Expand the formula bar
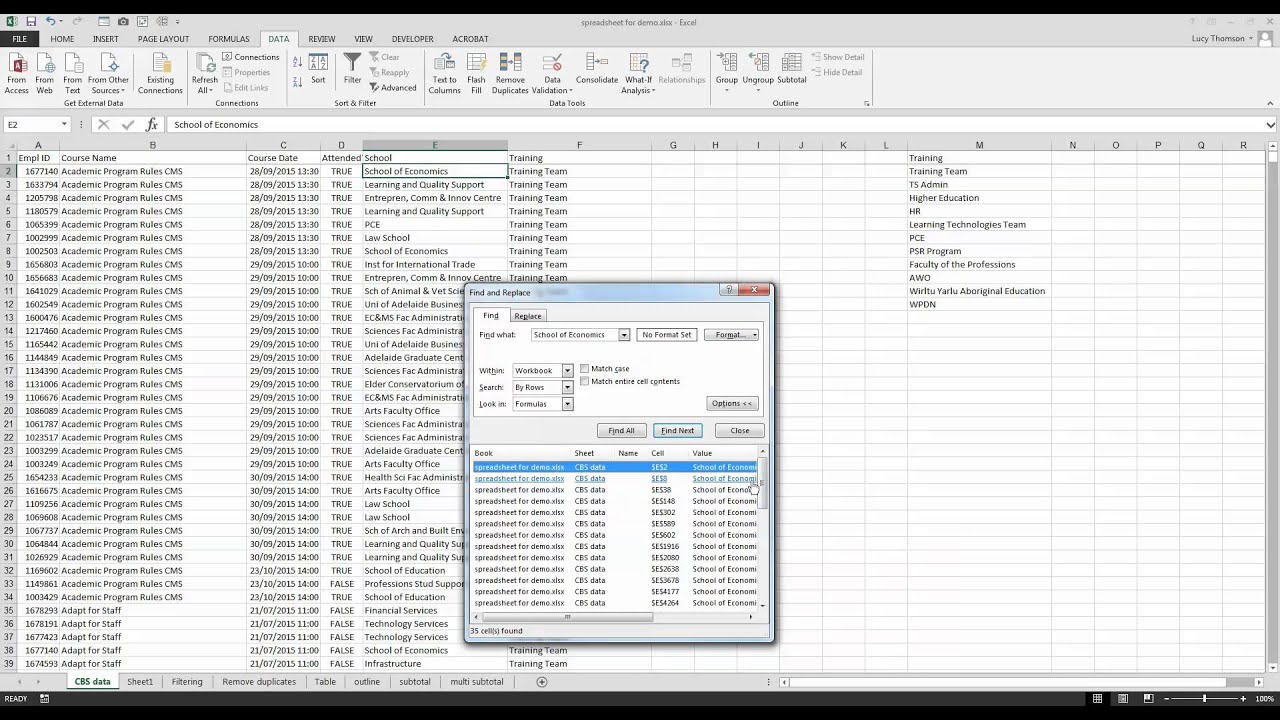Screen dimensions: 1280x720 [1271, 125]
